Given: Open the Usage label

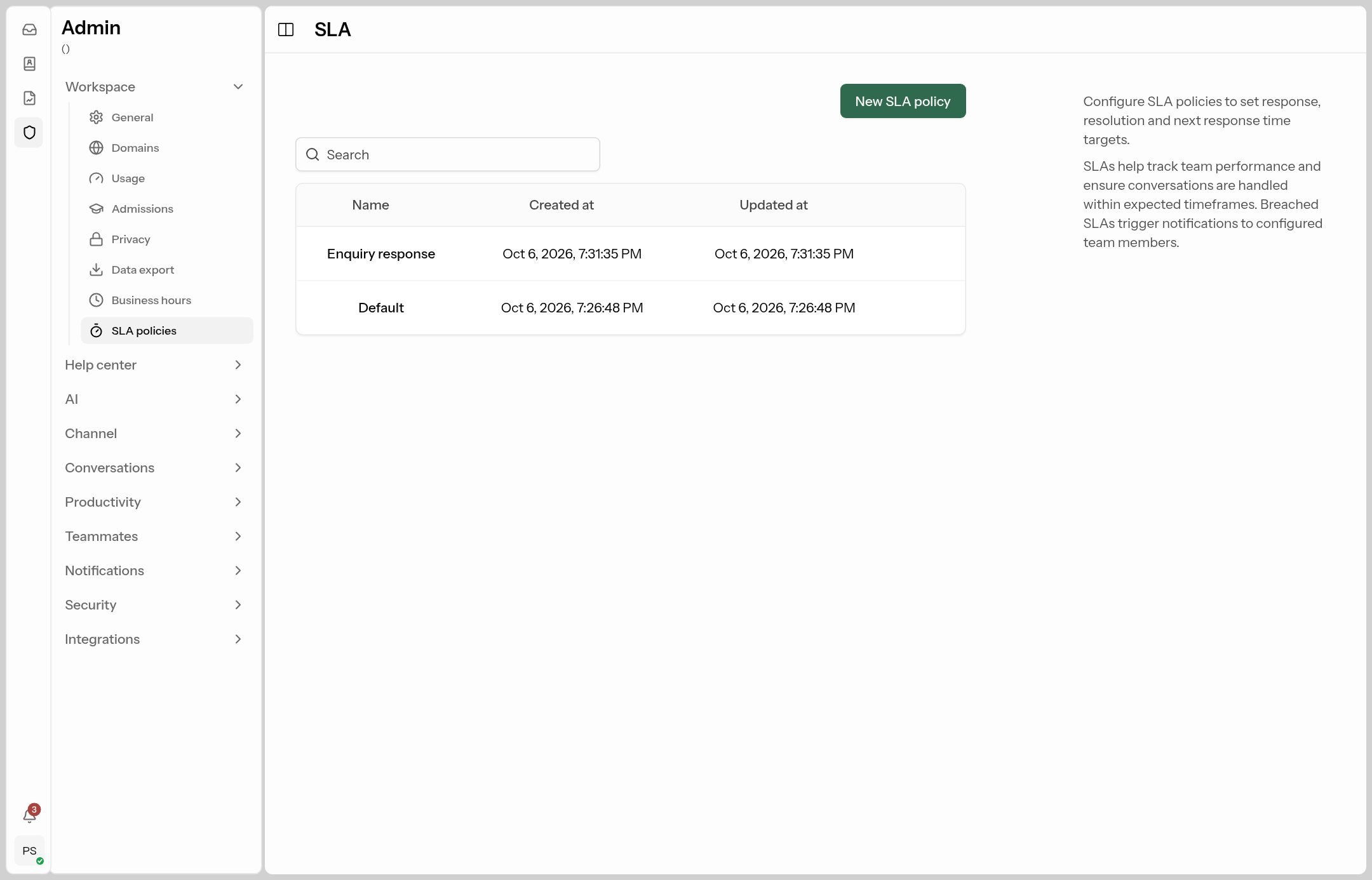Looking at the screenshot, I should 128,178.
